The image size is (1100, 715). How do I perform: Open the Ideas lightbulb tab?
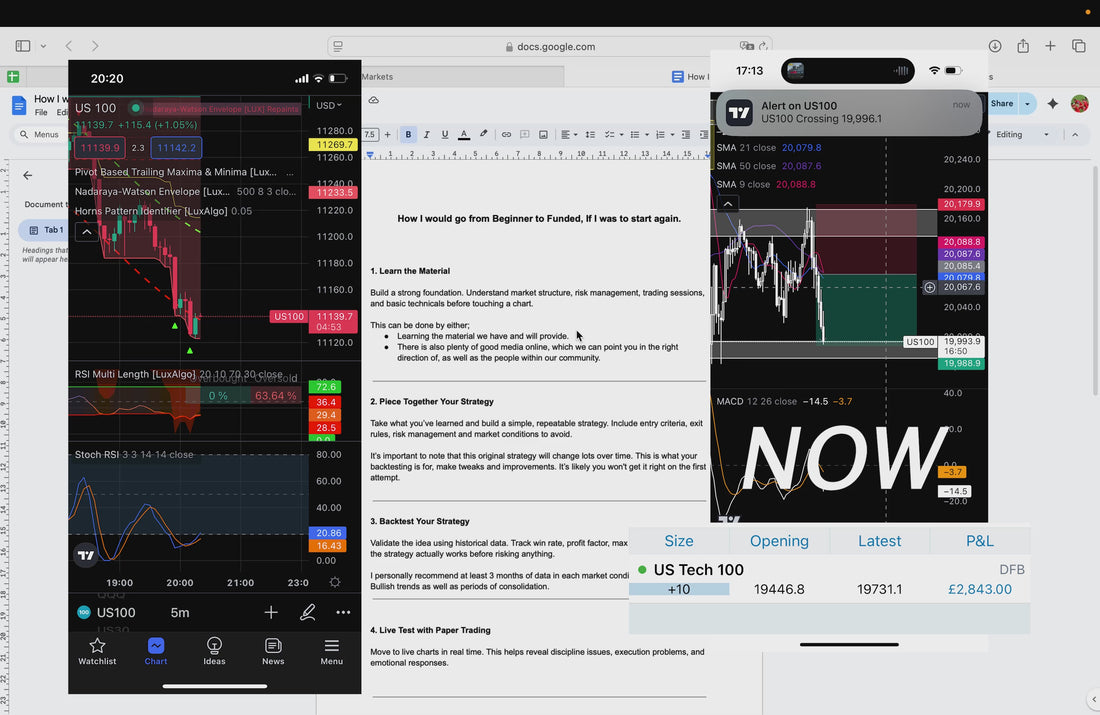pyautogui.click(x=214, y=651)
